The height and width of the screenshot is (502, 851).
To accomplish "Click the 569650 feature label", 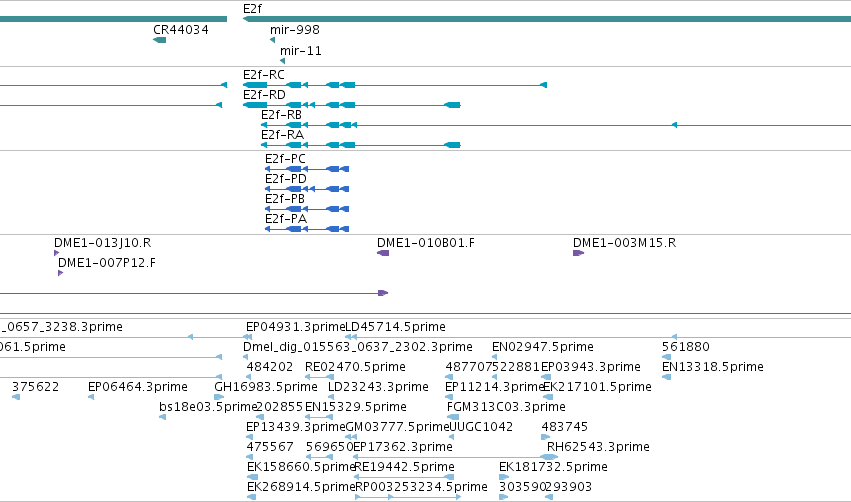I will pos(329,448).
